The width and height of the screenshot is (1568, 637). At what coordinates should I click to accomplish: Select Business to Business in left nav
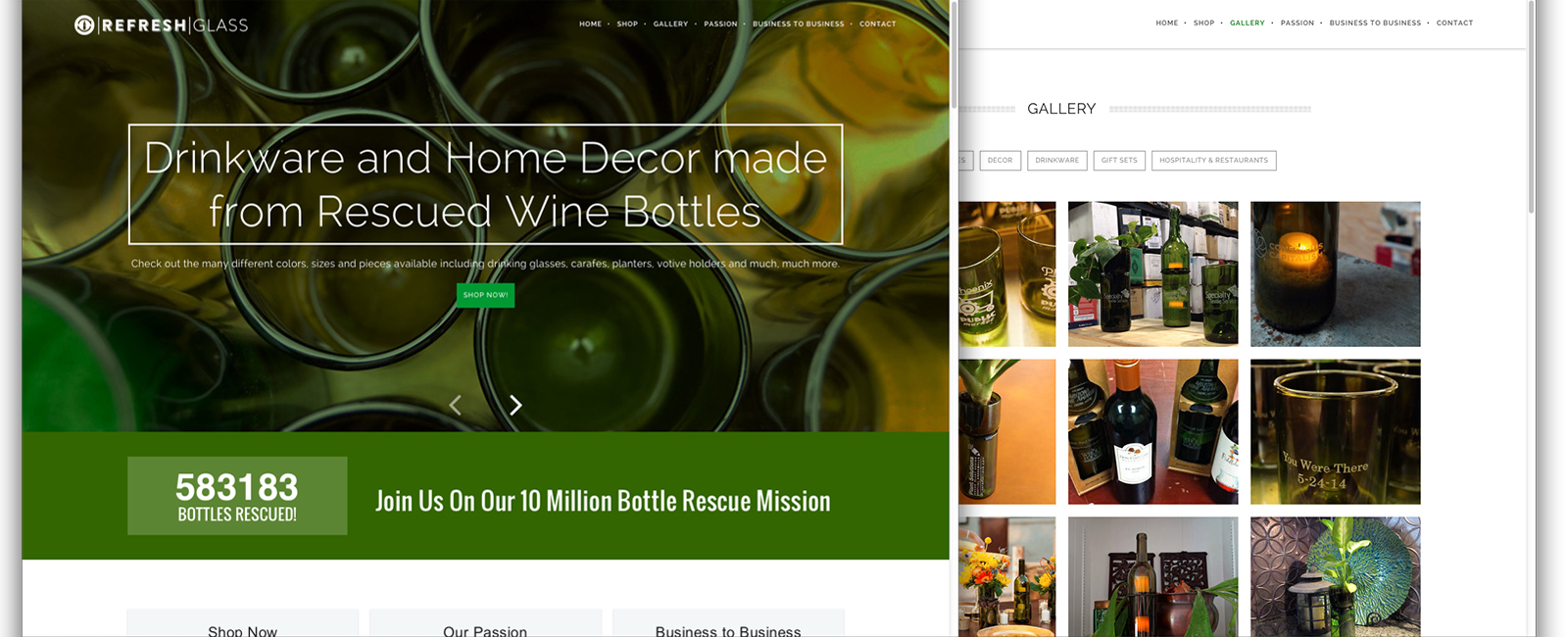pos(798,24)
